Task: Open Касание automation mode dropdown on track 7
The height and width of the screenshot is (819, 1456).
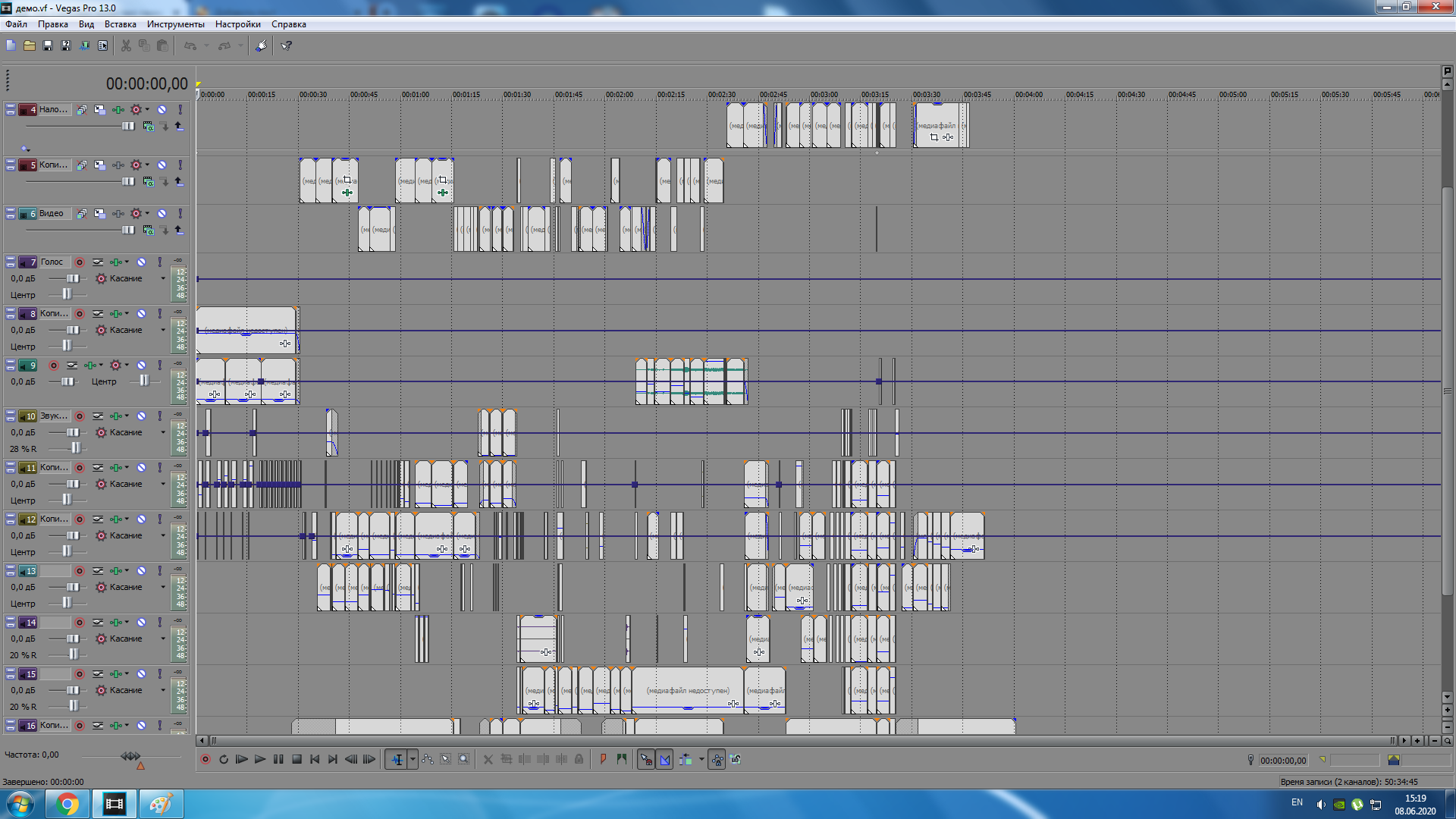Action: tap(162, 279)
